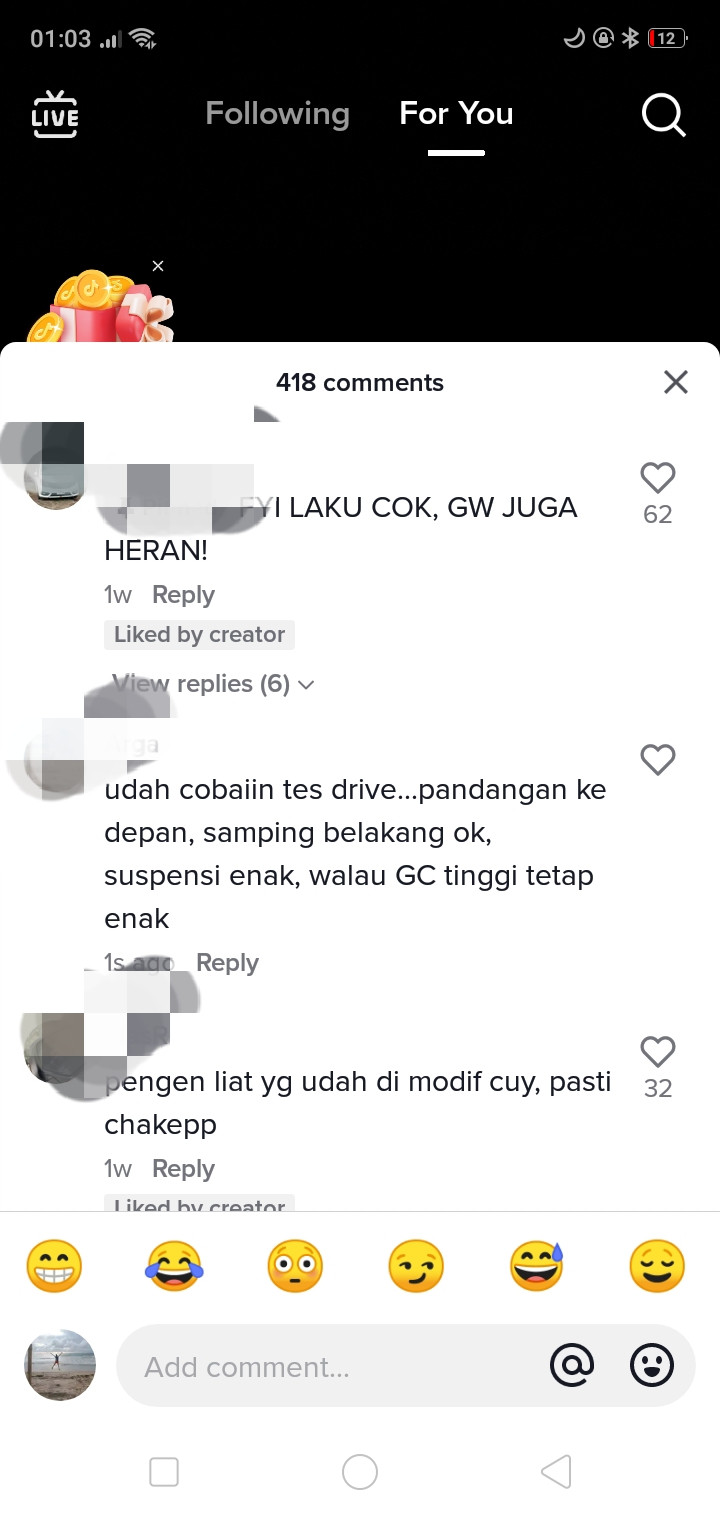The height and width of the screenshot is (1520, 720).
Task: Close the comments panel
Action: click(676, 382)
